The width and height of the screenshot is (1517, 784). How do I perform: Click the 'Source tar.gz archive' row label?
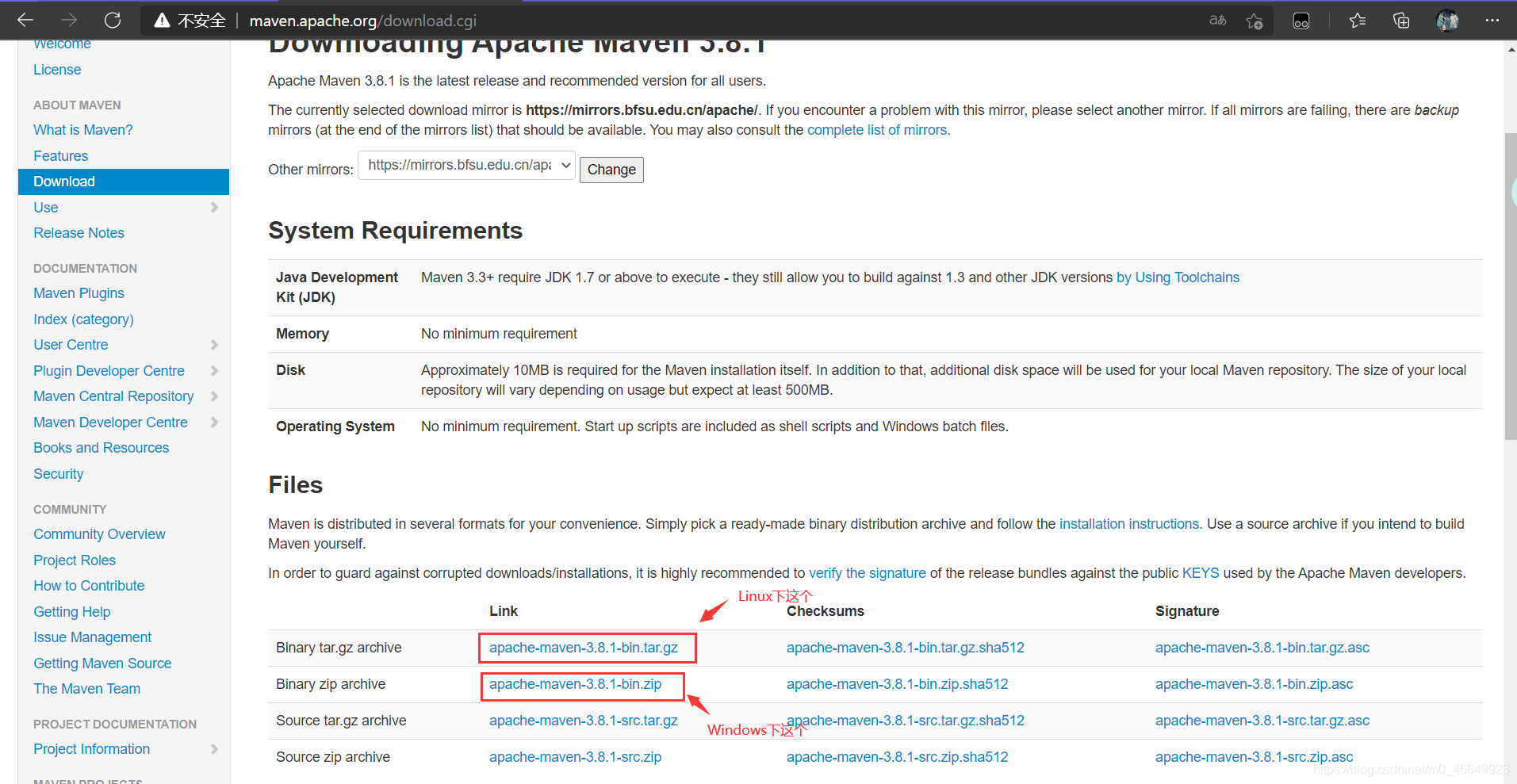(341, 721)
